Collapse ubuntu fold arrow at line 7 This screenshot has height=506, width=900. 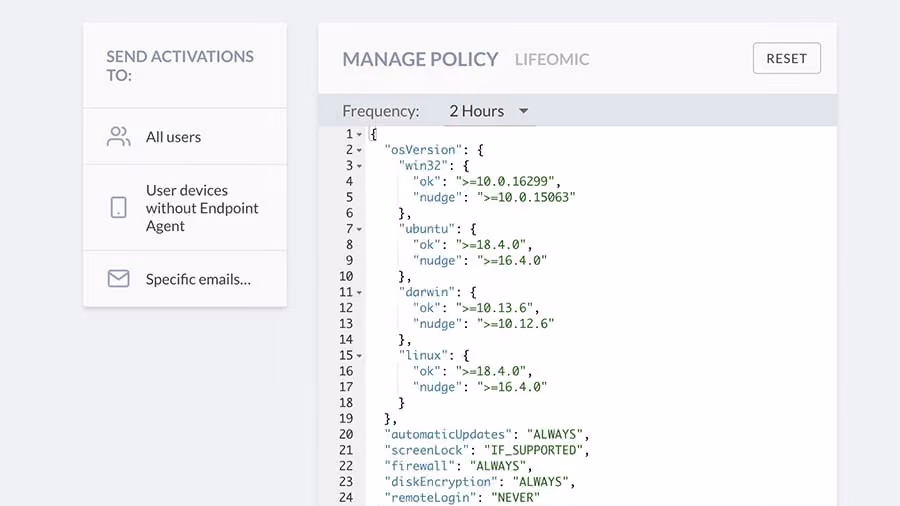pos(359,229)
